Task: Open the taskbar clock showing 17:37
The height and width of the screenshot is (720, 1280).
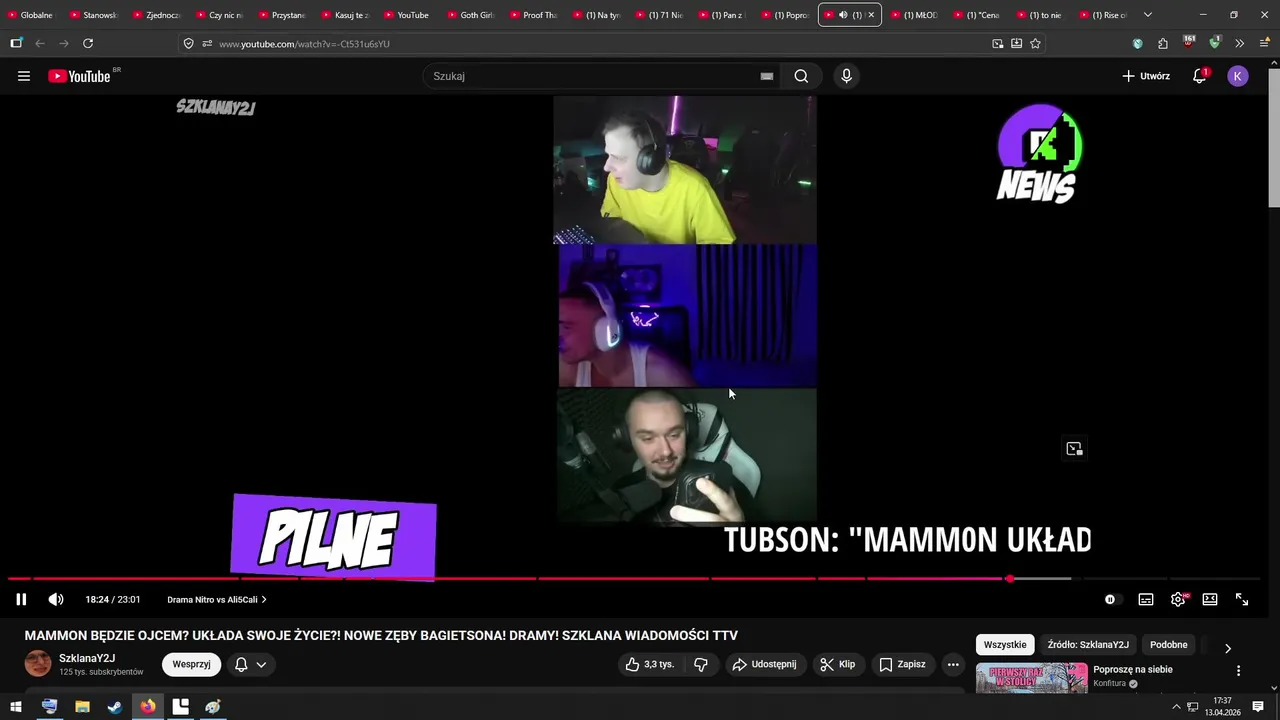Action: [1222, 707]
